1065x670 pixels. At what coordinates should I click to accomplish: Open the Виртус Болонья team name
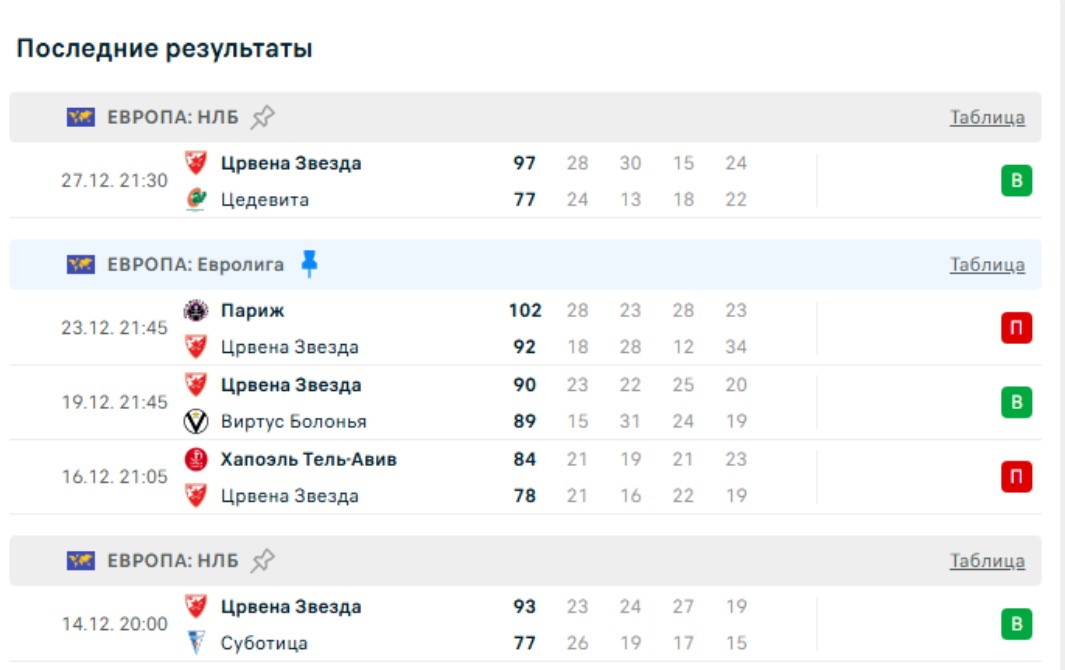coord(293,422)
